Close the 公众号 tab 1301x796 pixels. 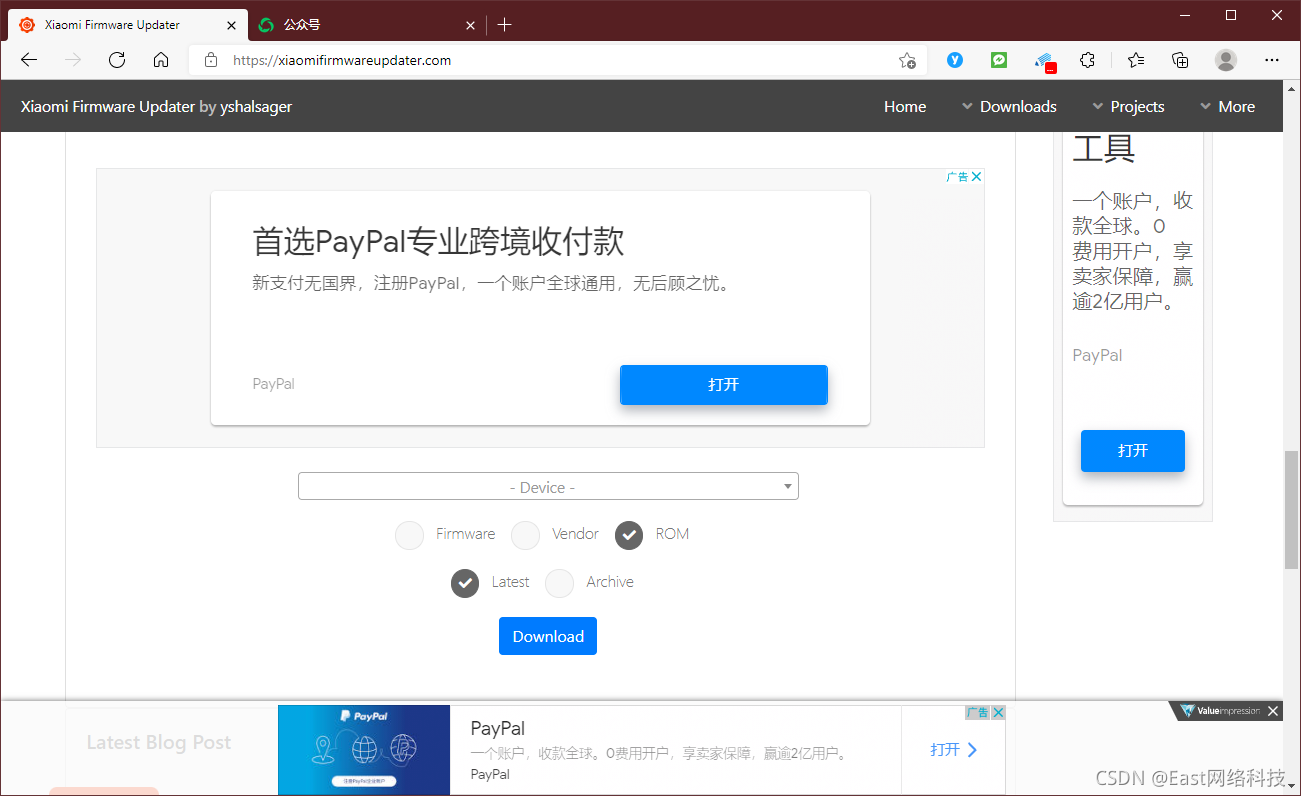(471, 25)
